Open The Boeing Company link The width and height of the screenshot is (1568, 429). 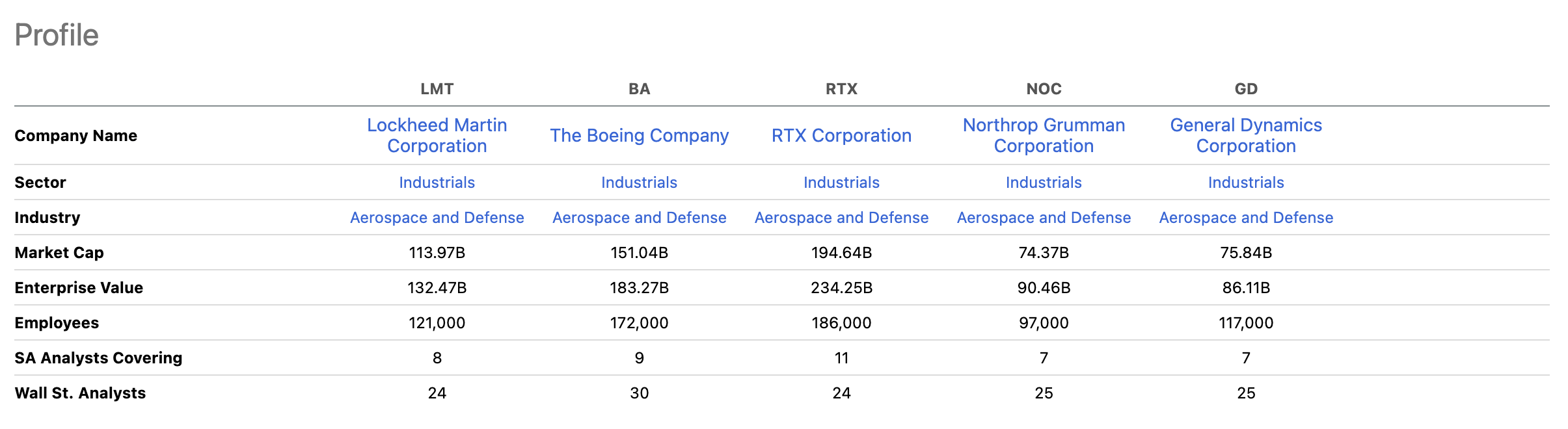point(640,135)
